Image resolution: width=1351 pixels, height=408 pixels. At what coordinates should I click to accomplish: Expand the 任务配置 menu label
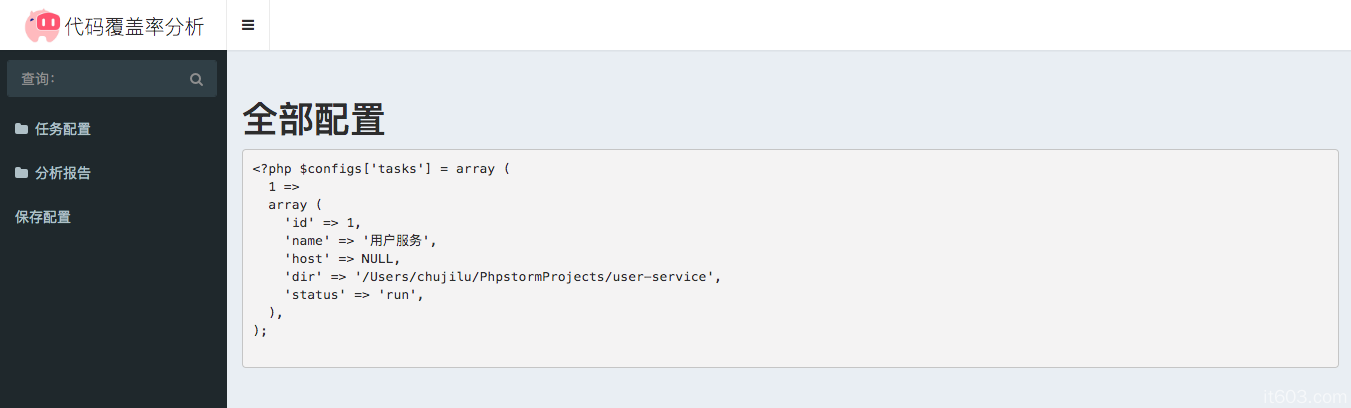click(x=63, y=129)
